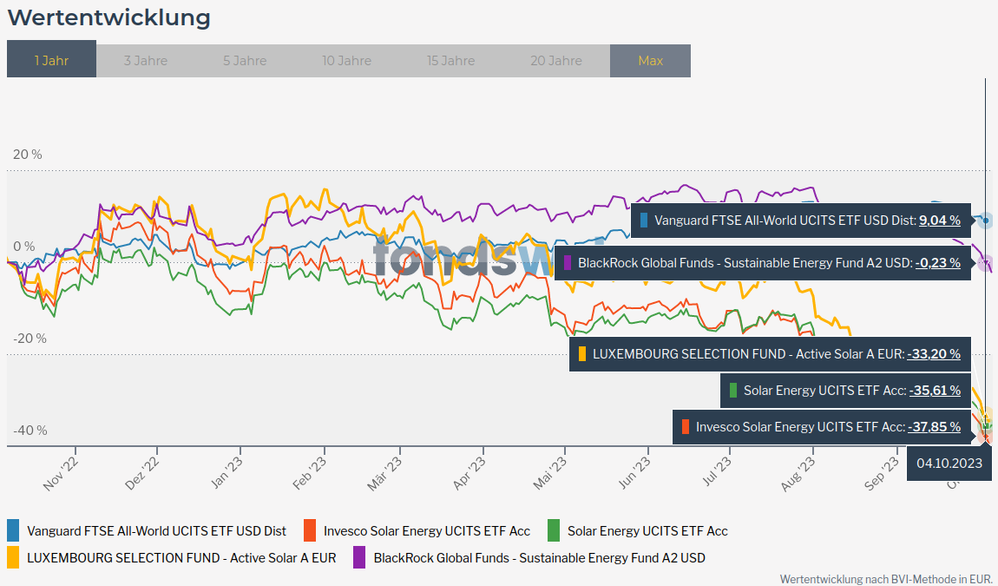Open the 9,04 % Vanguard tooltip value
This screenshot has height=586, width=998.
[939, 220]
